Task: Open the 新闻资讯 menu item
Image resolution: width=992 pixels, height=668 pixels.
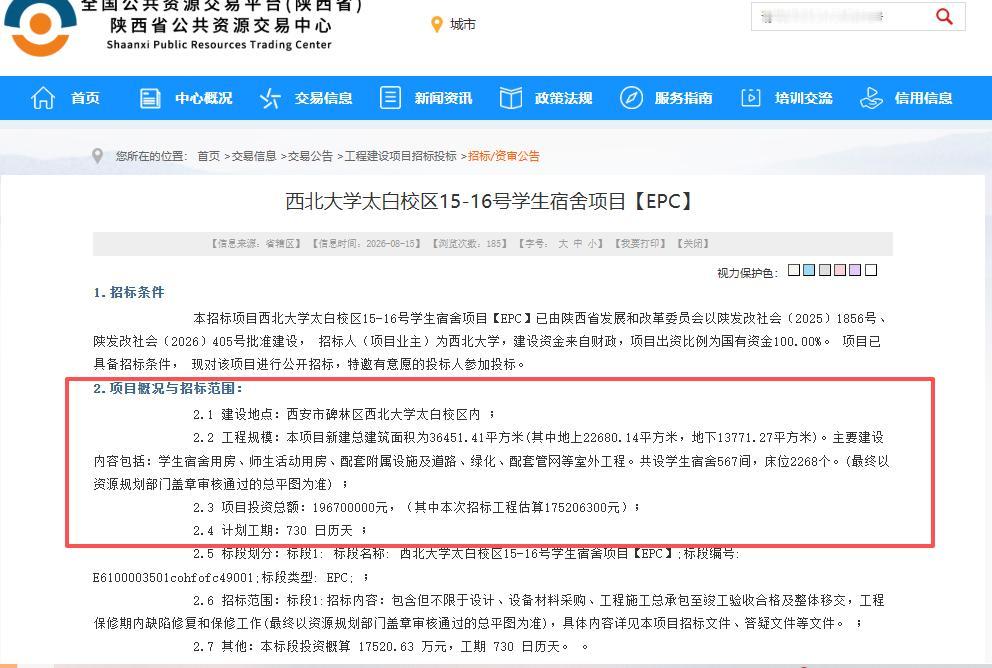Action: click(443, 98)
